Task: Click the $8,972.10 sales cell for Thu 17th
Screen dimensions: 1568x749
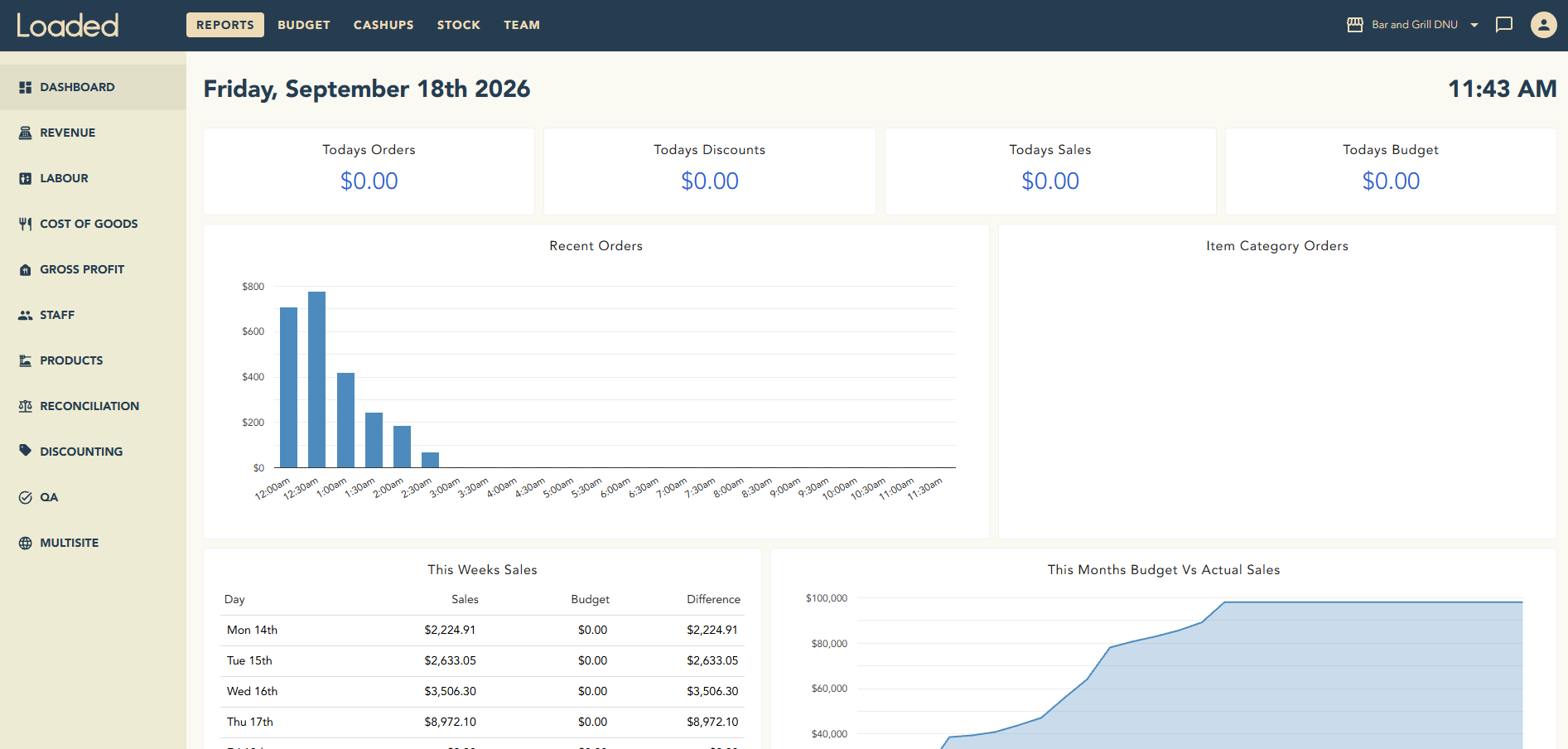Action: (x=450, y=722)
